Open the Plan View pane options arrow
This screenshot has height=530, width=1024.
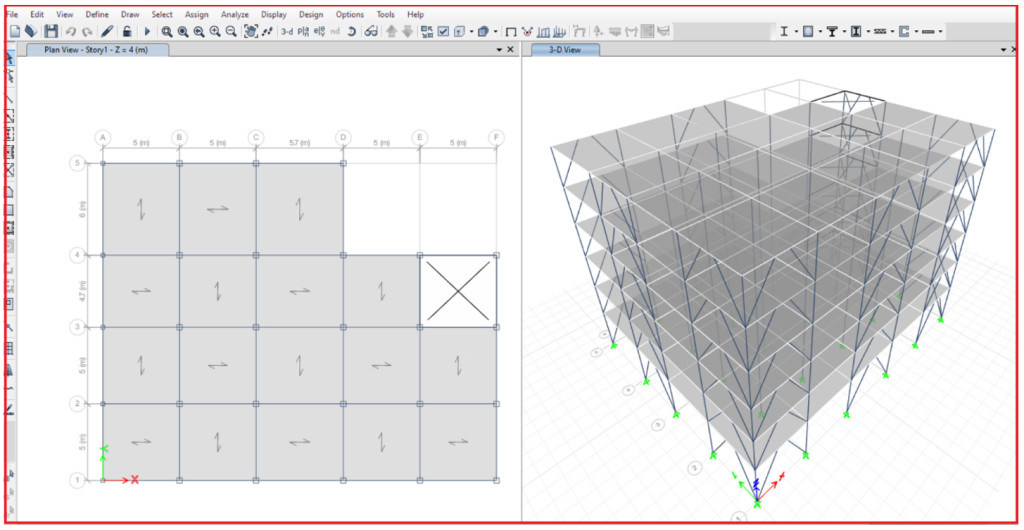[x=498, y=50]
